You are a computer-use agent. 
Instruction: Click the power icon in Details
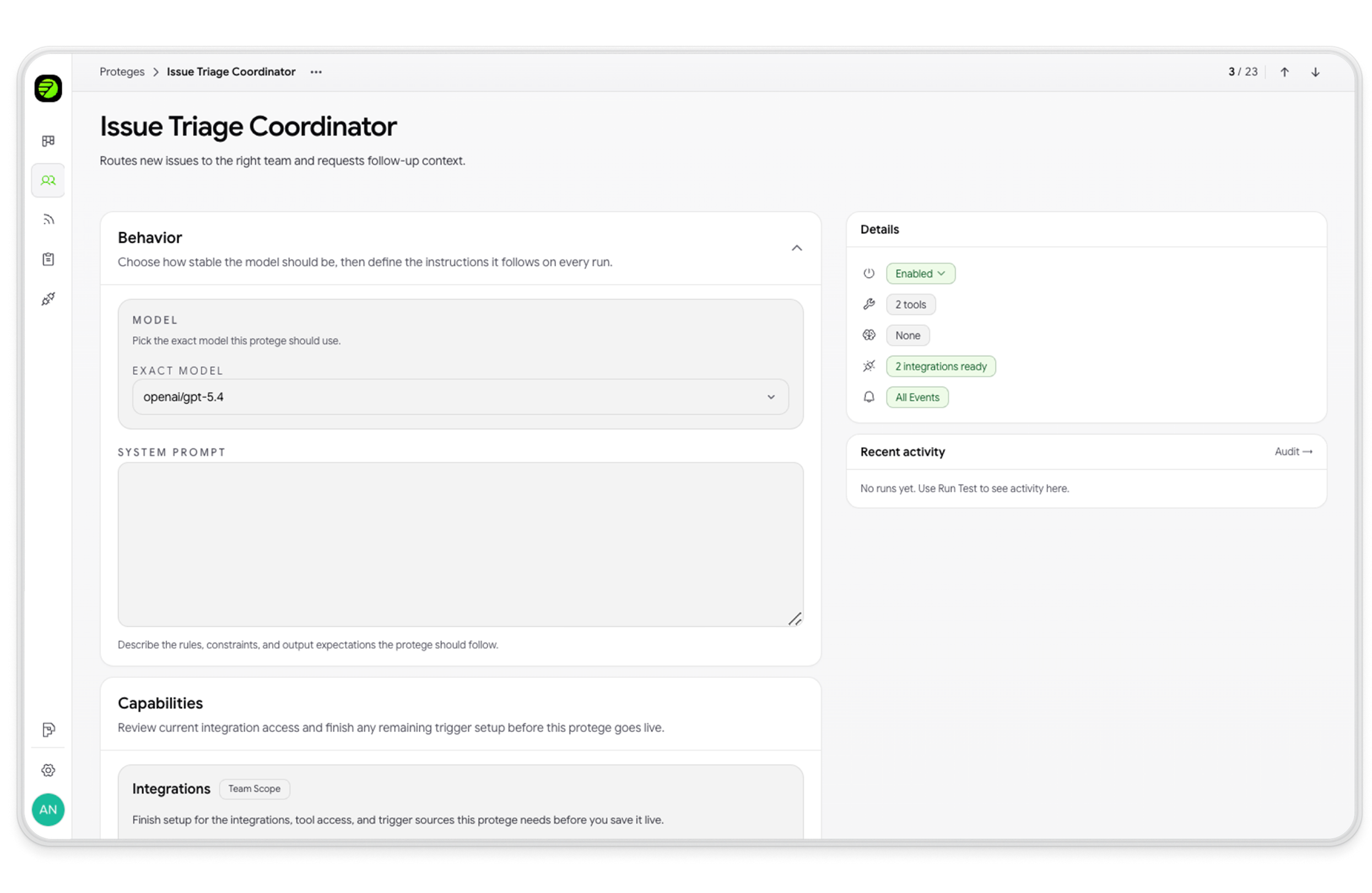[869, 273]
